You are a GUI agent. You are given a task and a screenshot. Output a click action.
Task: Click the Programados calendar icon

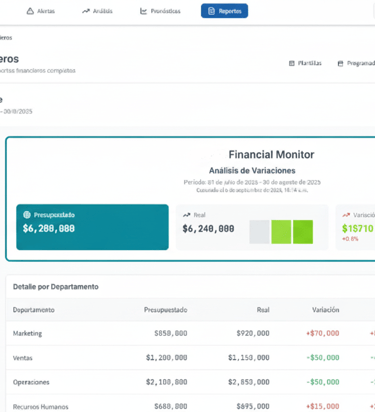pos(340,63)
